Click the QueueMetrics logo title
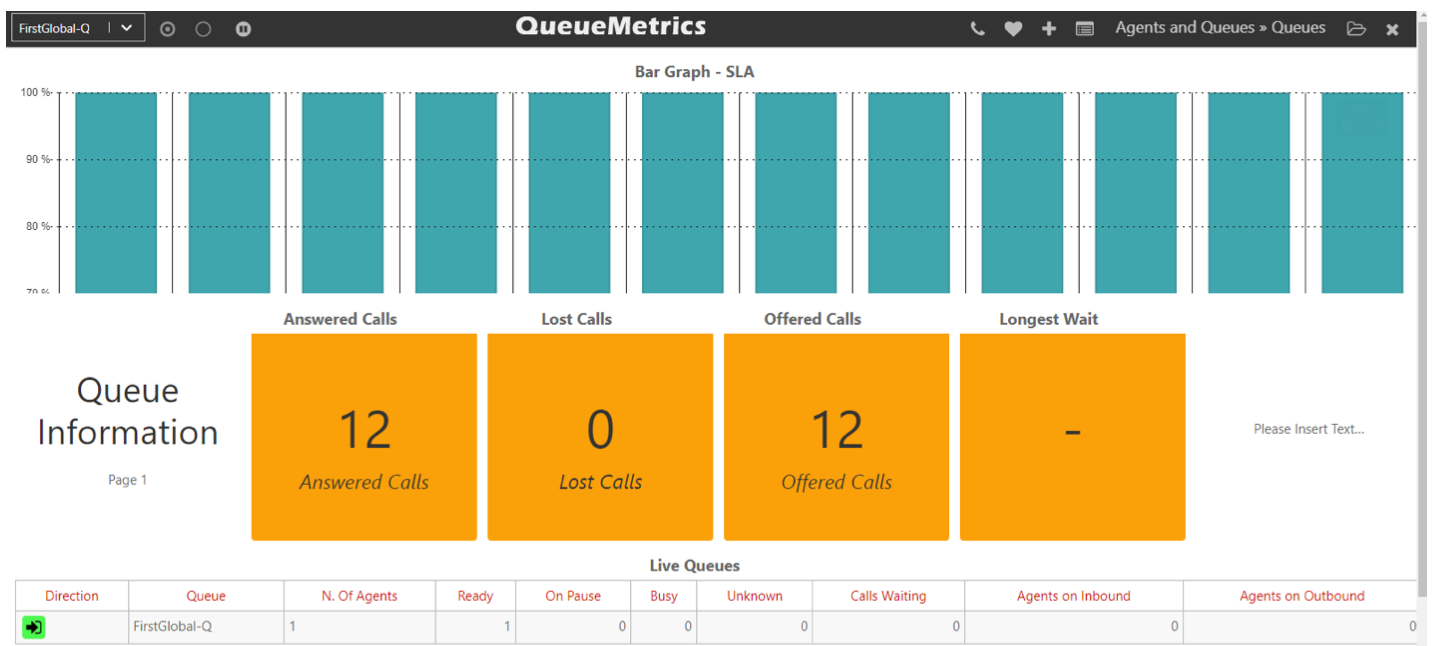Image resolution: width=1436 pixels, height=646 pixels. [610, 27]
